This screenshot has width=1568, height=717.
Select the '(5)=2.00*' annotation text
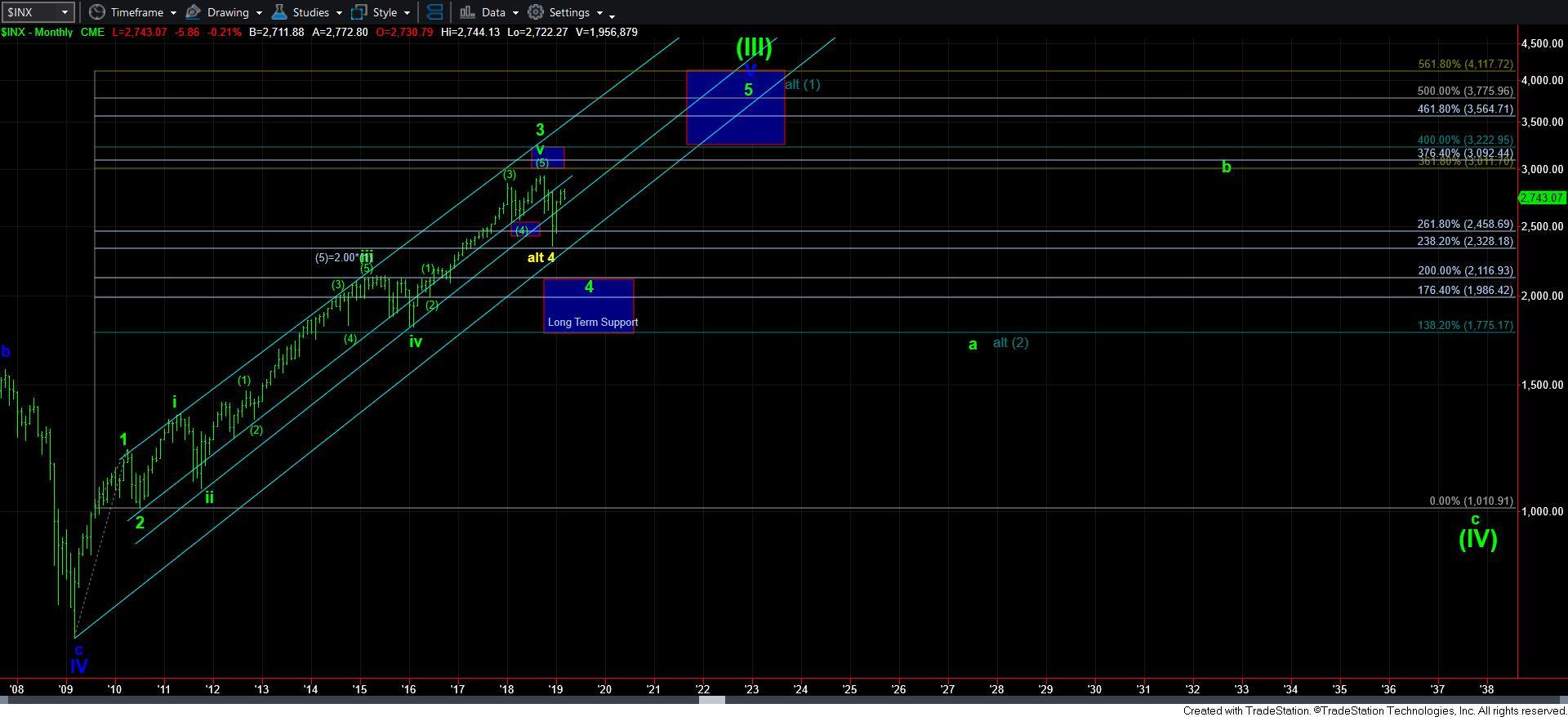[336, 258]
